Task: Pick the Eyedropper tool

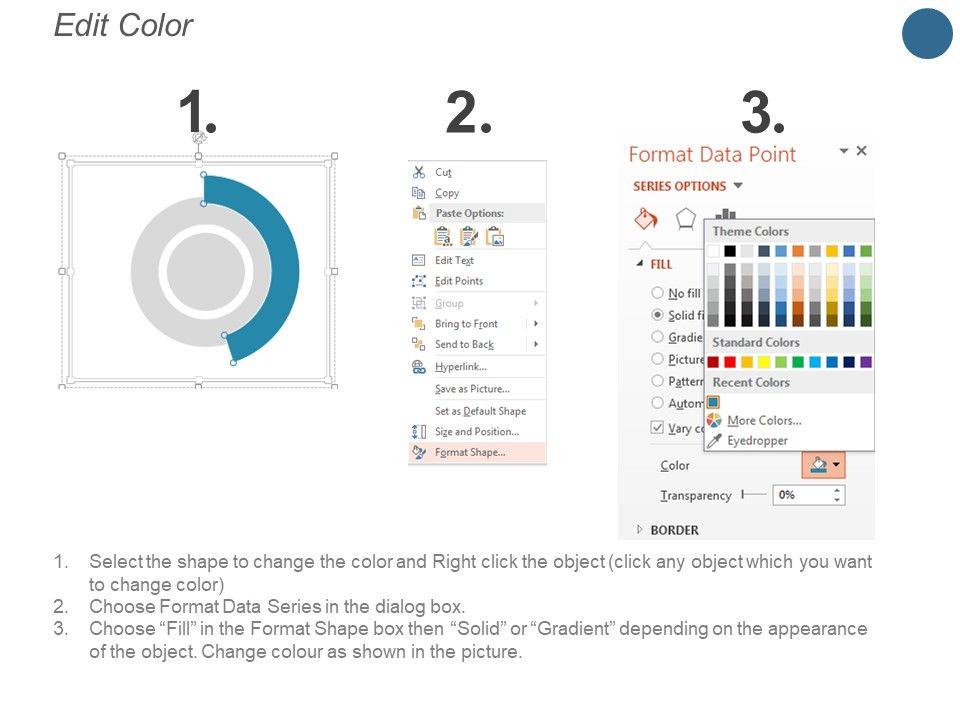Action: [757, 441]
